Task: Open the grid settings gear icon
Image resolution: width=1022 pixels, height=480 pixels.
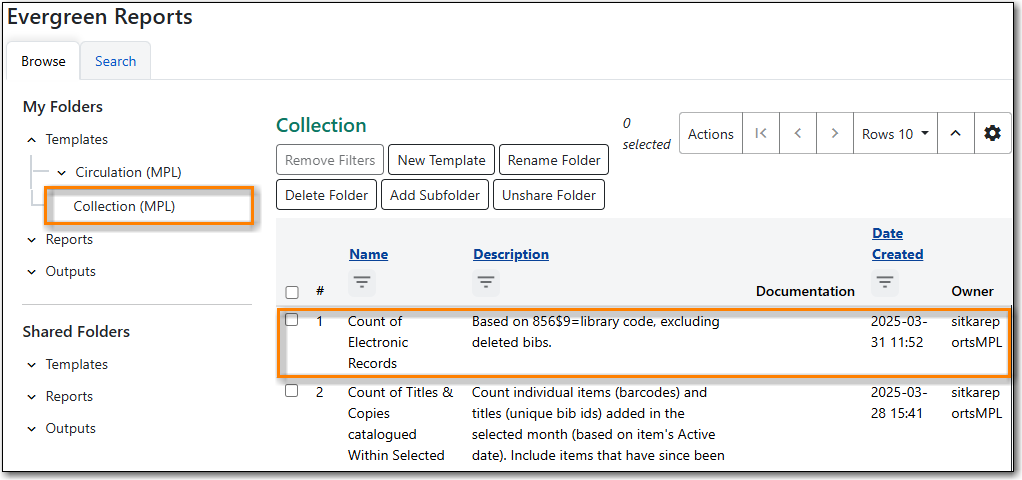Action: tap(992, 133)
